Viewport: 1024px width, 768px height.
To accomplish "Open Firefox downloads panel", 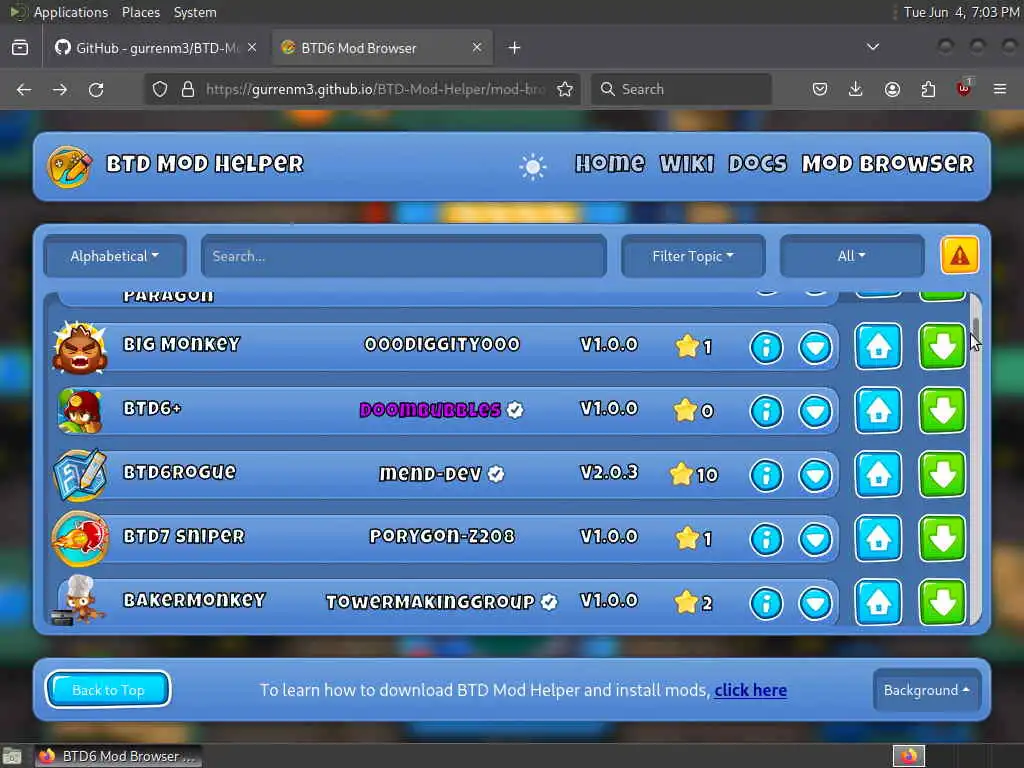I will (856, 89).
